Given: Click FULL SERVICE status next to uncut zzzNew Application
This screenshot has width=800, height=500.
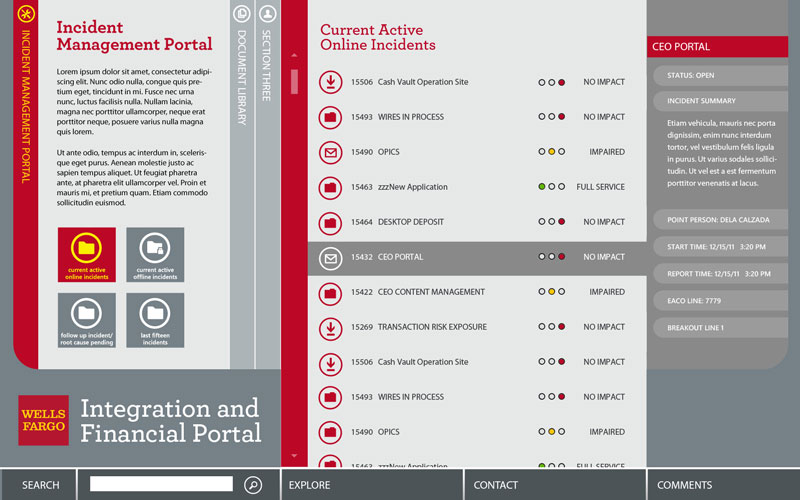Looking at the screenshot, I should pyautogui.click(x=601, y=187).
